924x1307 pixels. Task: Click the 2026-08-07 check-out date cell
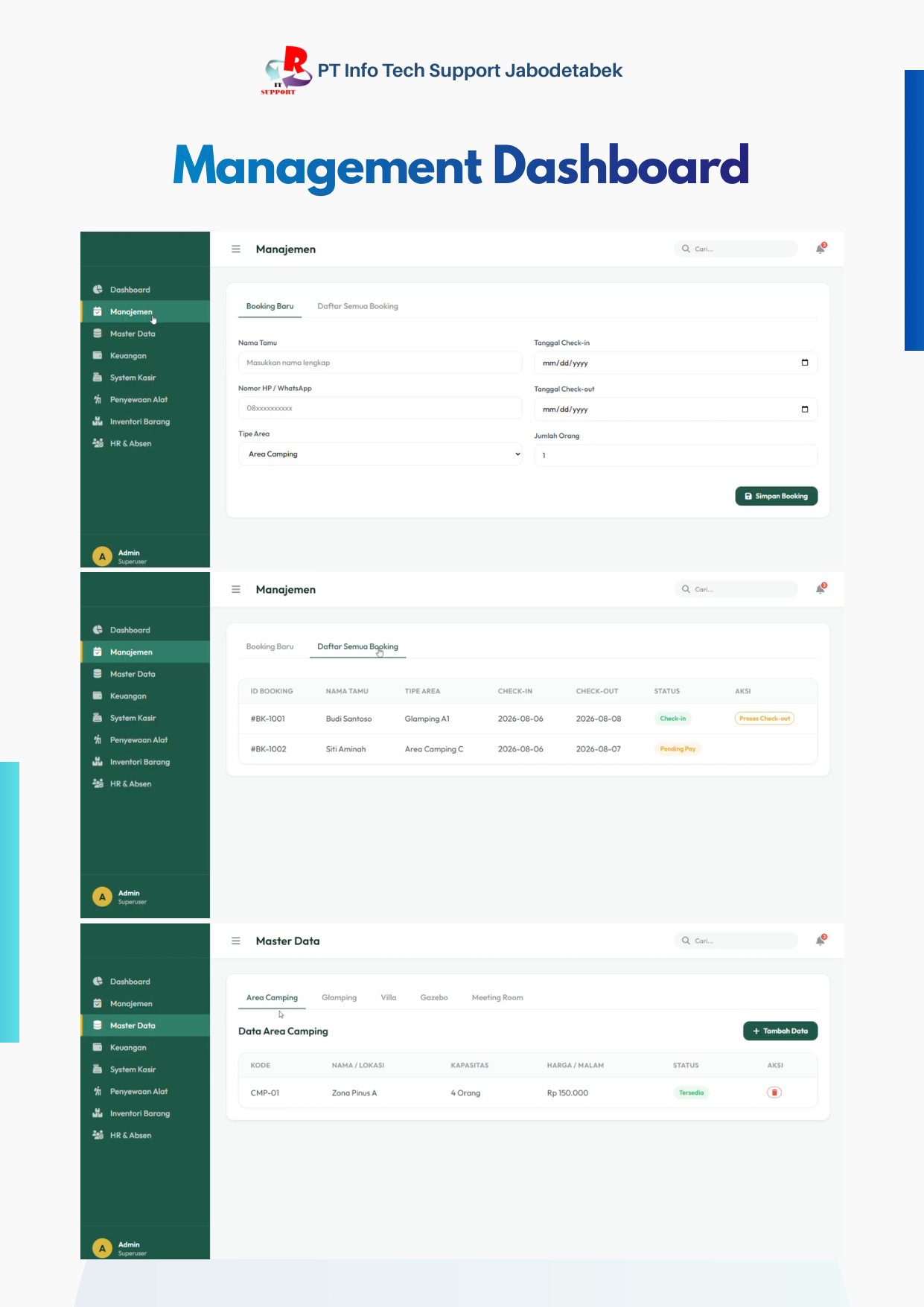point(599,749)
